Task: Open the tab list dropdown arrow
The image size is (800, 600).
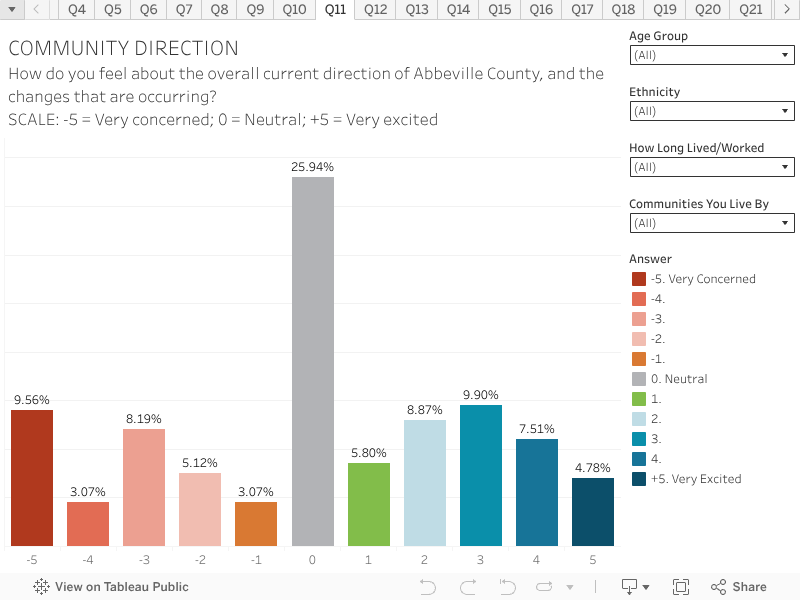Action: click(10, 10)
